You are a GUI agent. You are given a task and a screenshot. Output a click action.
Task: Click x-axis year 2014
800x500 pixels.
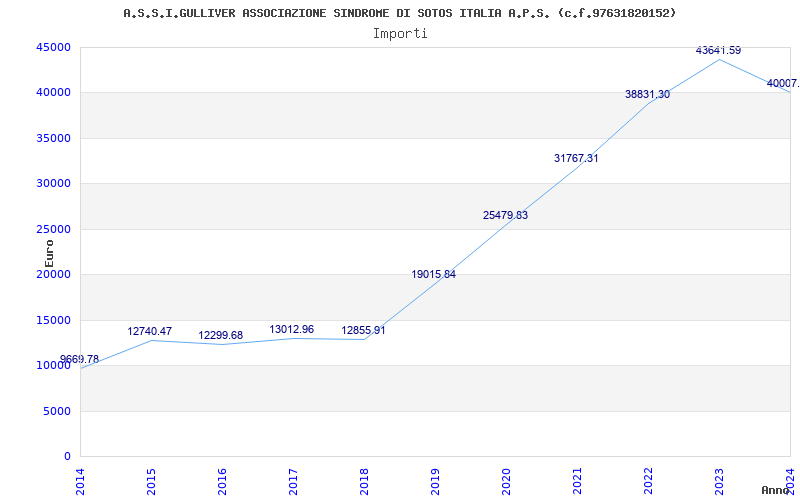[81, 481]
